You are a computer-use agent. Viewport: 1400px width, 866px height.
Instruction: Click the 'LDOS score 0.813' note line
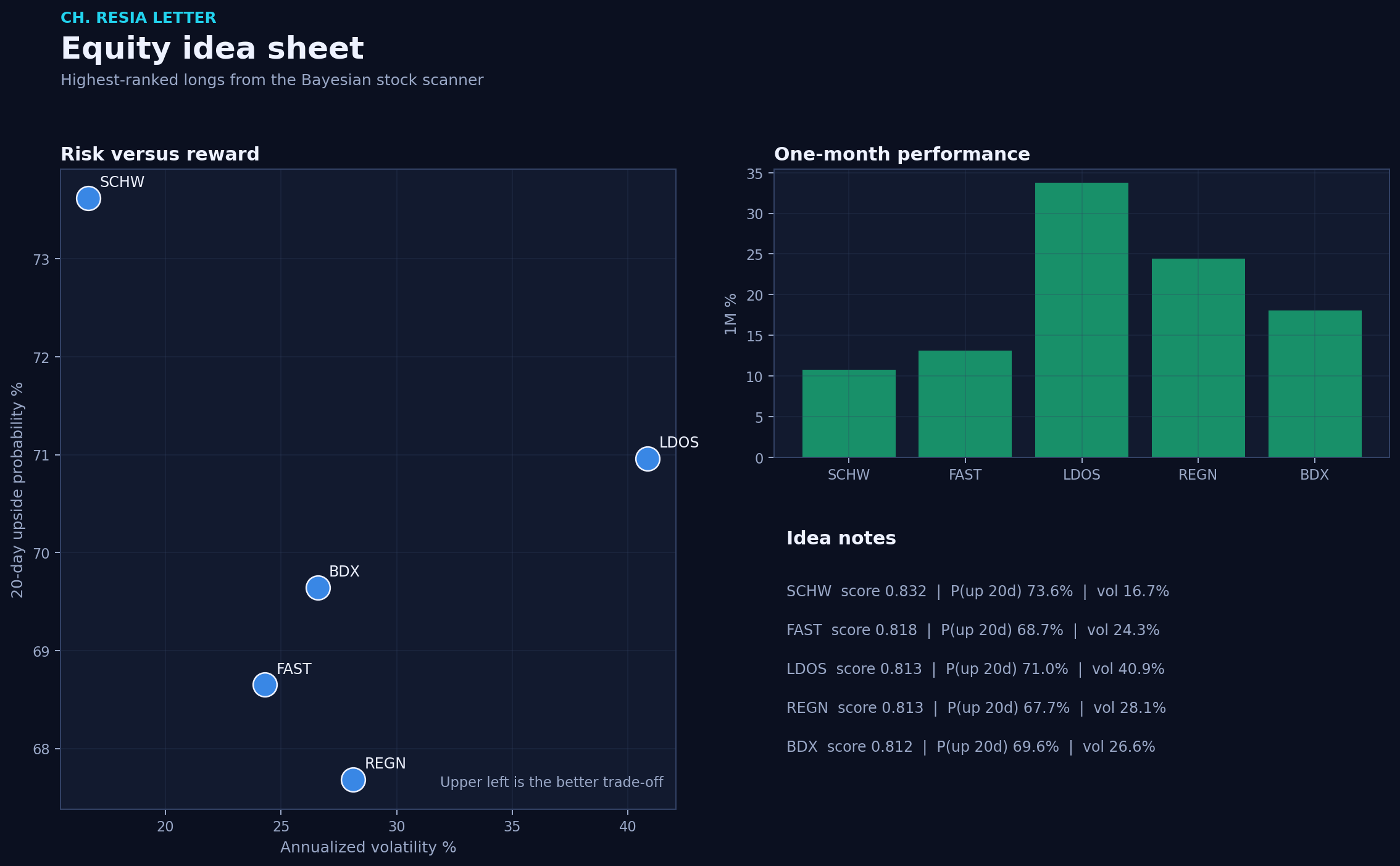pos(975,669)
